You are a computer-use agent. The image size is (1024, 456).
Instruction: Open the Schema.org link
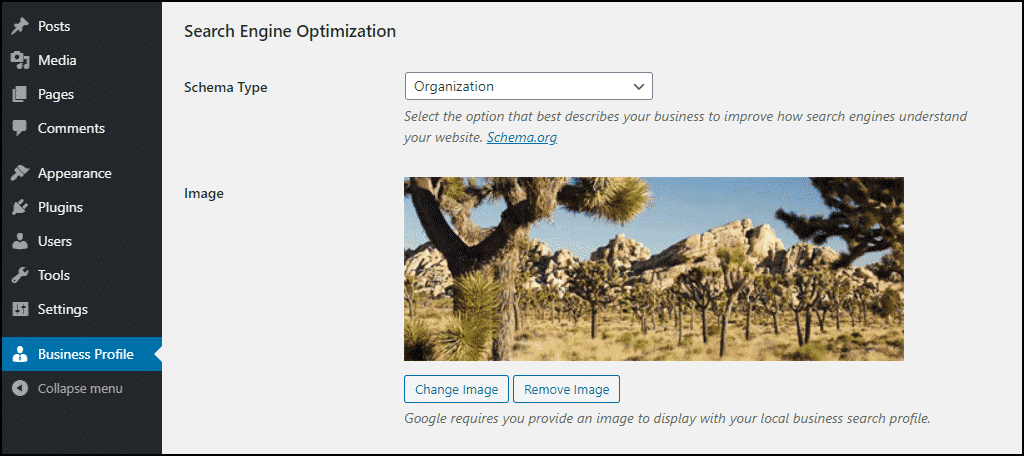point(522,138)
